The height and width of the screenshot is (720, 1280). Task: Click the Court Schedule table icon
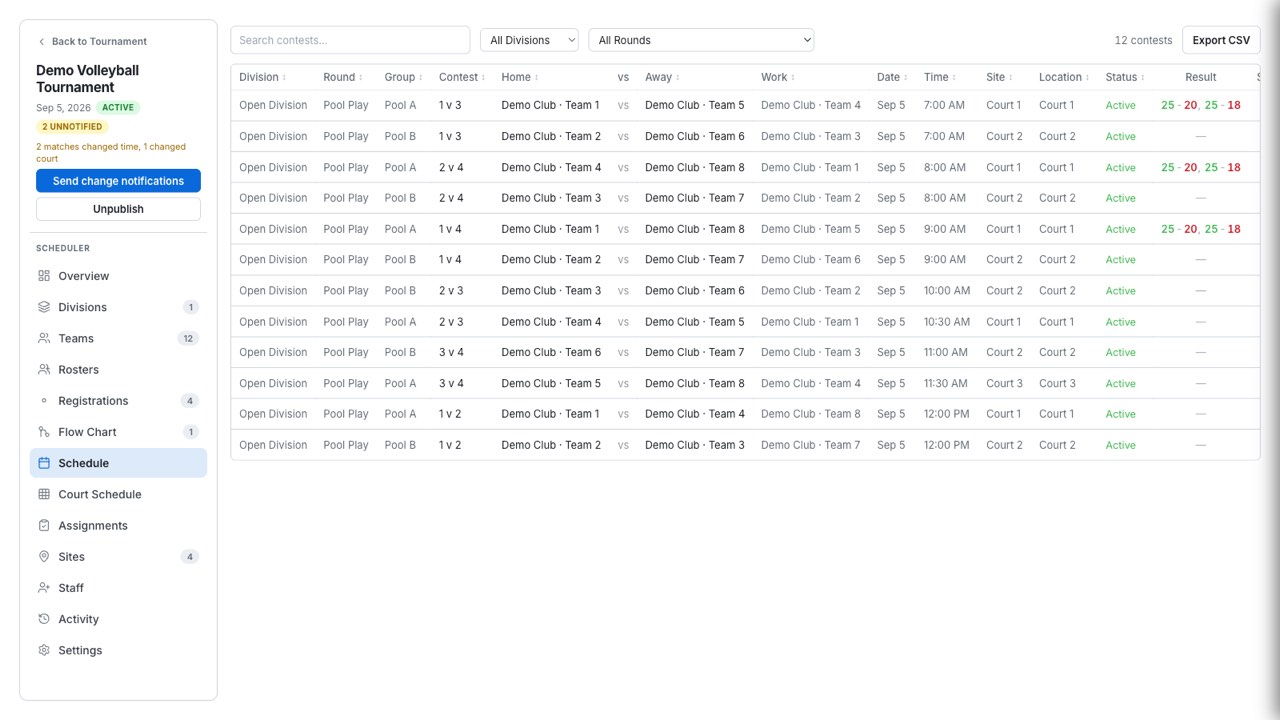tap(44, 494)
